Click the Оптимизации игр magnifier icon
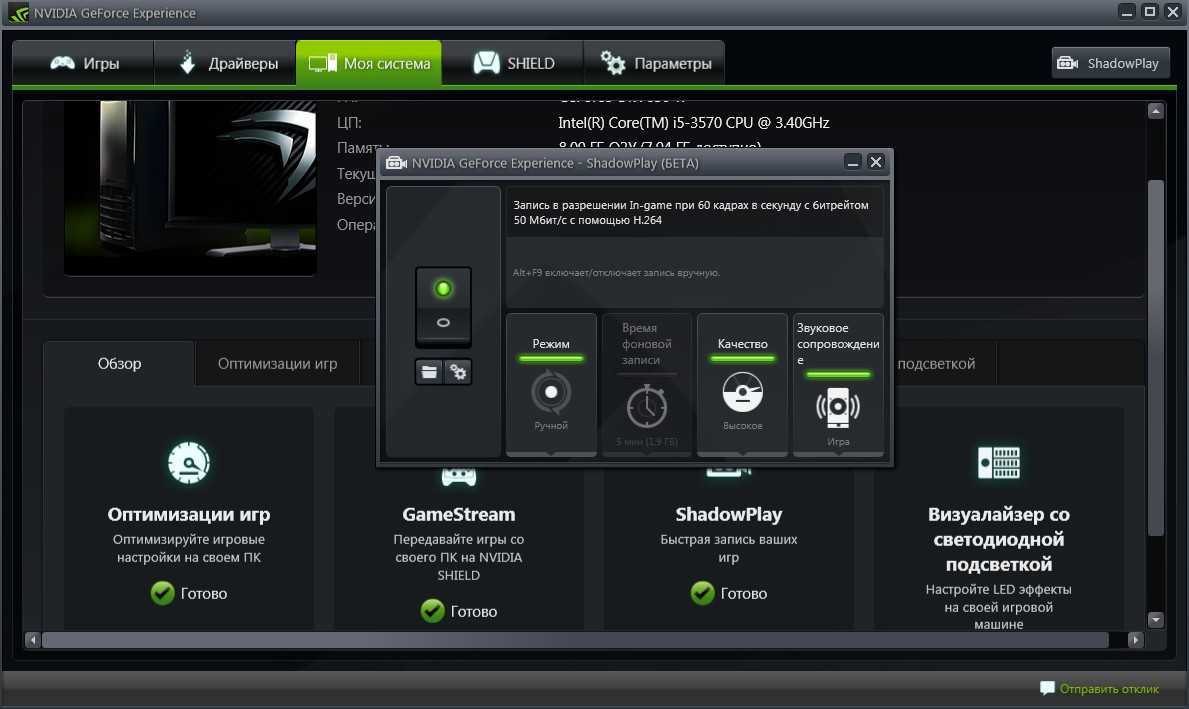Viewport: 1189px width, 709px height. pyautogui.click(x=189, y=463)
